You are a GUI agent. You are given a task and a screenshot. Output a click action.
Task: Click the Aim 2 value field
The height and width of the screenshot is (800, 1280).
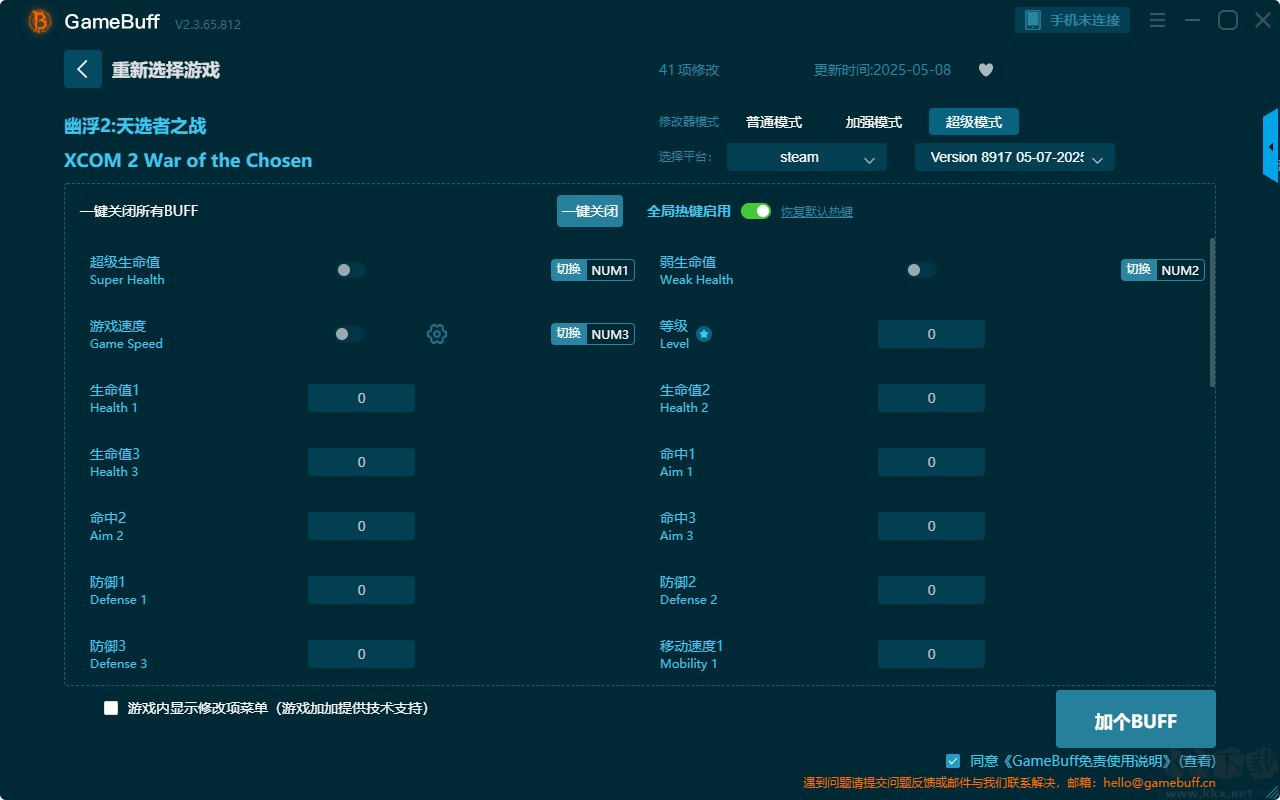coord(361,526)
